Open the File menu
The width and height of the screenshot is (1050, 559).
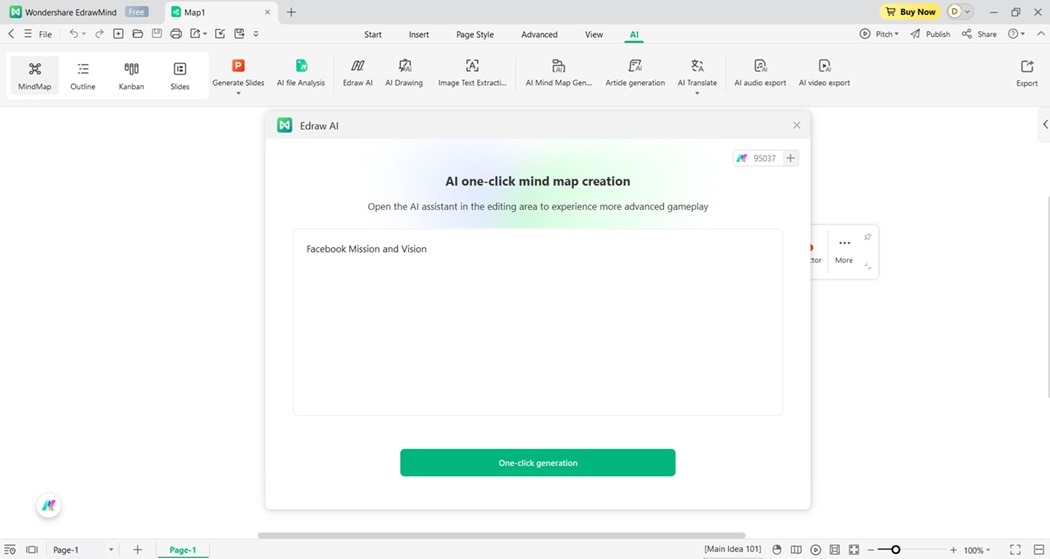click(x=45, y=34)
